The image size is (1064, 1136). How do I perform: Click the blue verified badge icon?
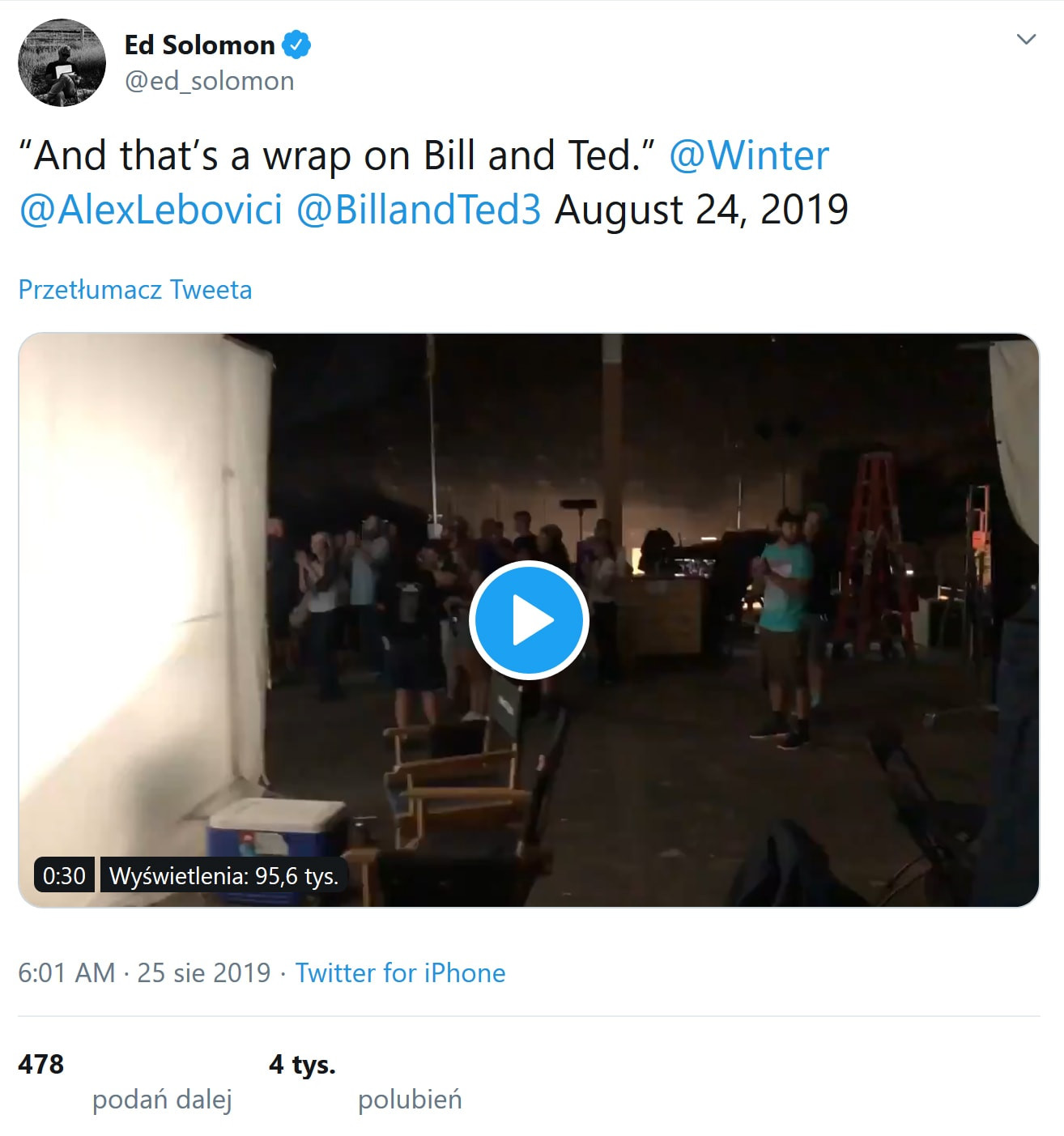(x=296, y=45)
